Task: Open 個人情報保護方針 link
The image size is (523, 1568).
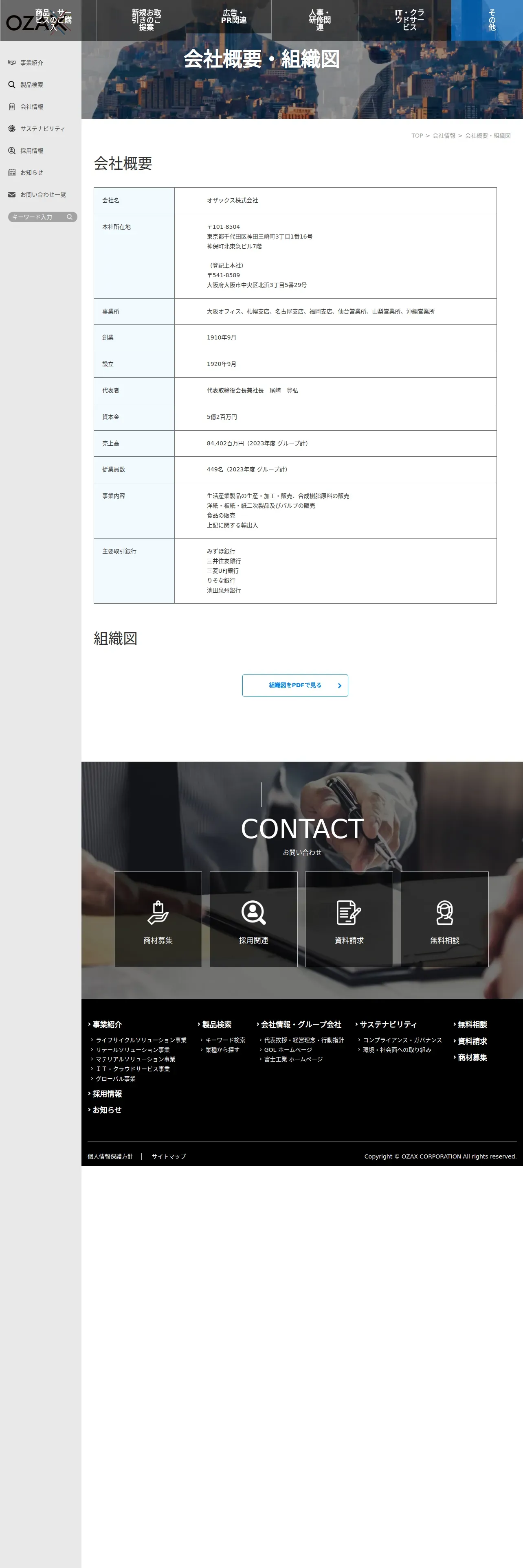Action: (110, 1156)
